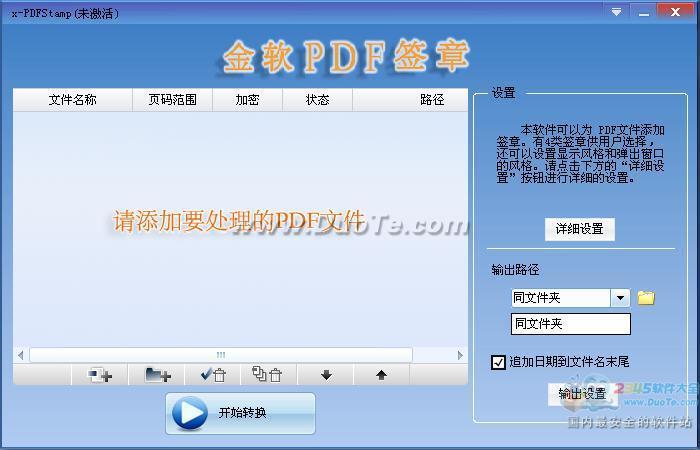The width and height of the screenshot is (700, 450).
Task: Browse output folder with yellow folder icon
Action: [646, 298]
